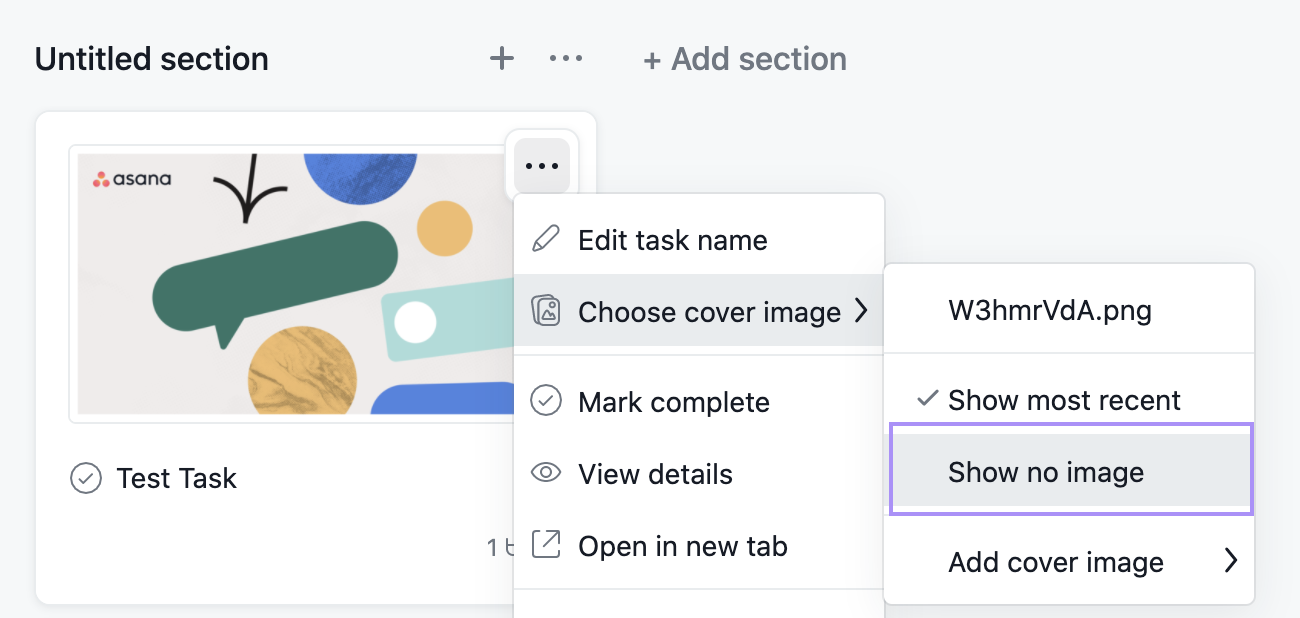Image resolution: width=1300 pixels, height=618 pixels.
Task: Select the checked Show most recent option
Action: 1064,401
